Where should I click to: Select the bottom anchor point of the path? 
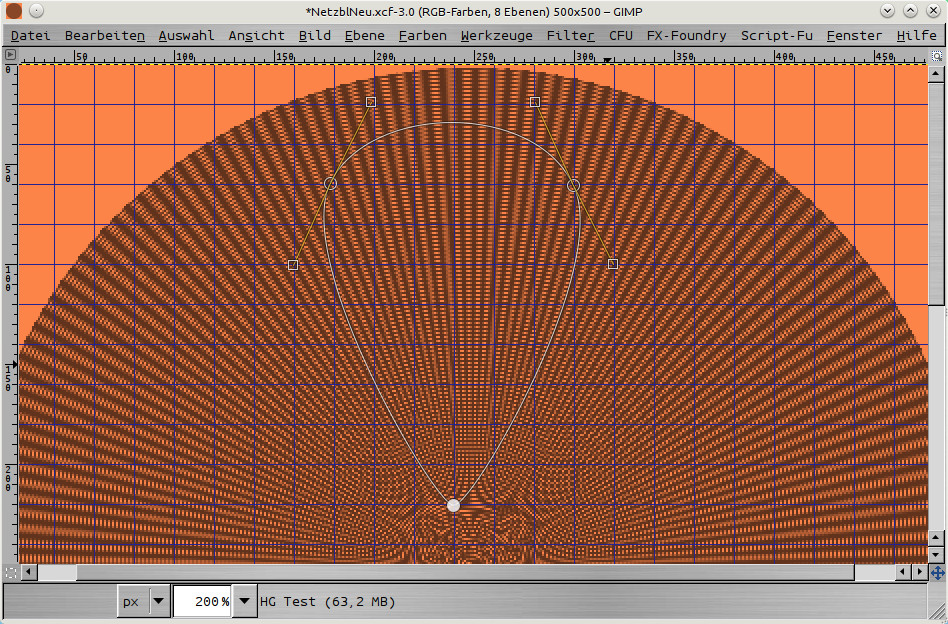click(x=453, y=506)
